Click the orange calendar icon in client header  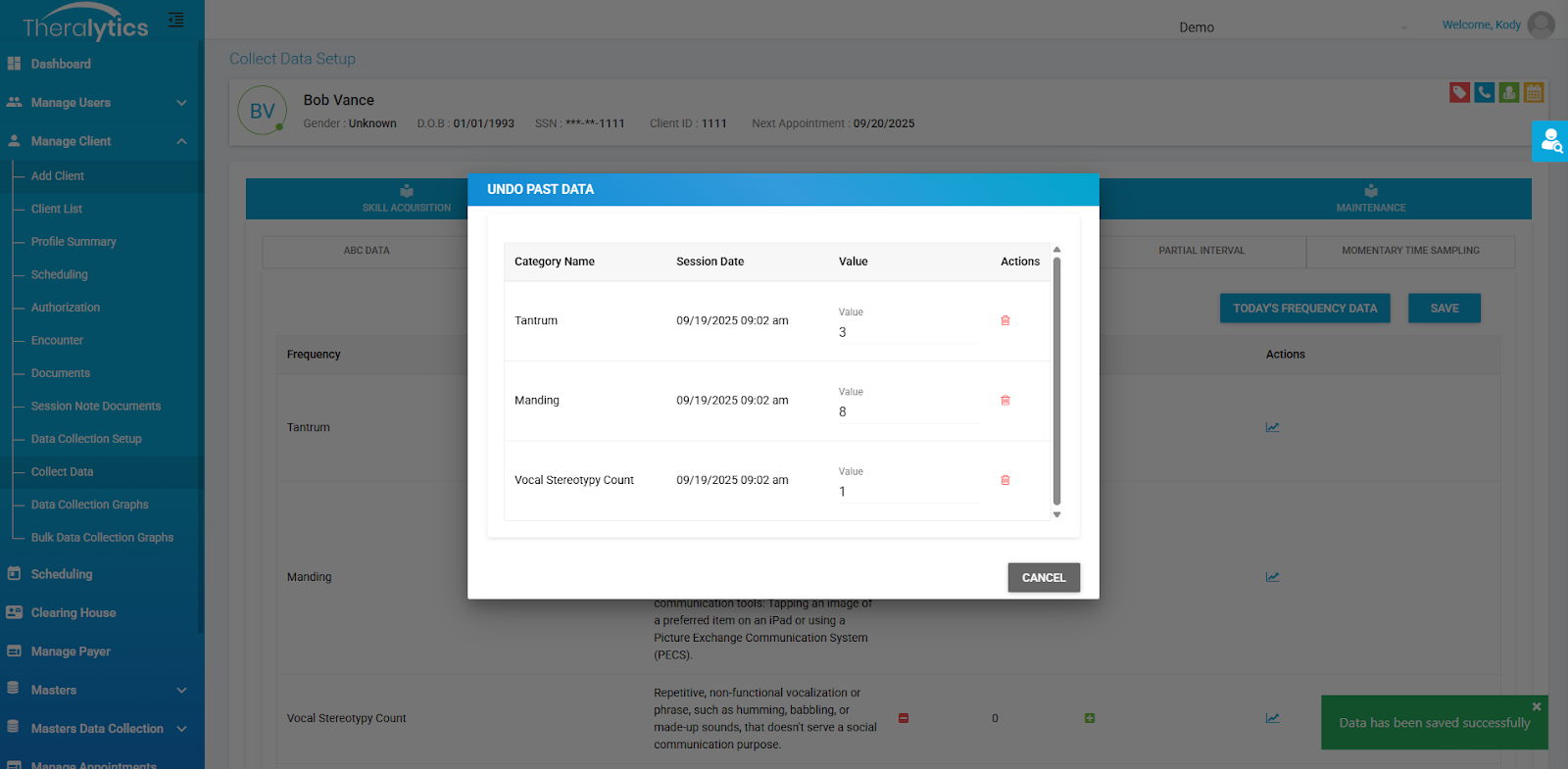coord(1535,92)
